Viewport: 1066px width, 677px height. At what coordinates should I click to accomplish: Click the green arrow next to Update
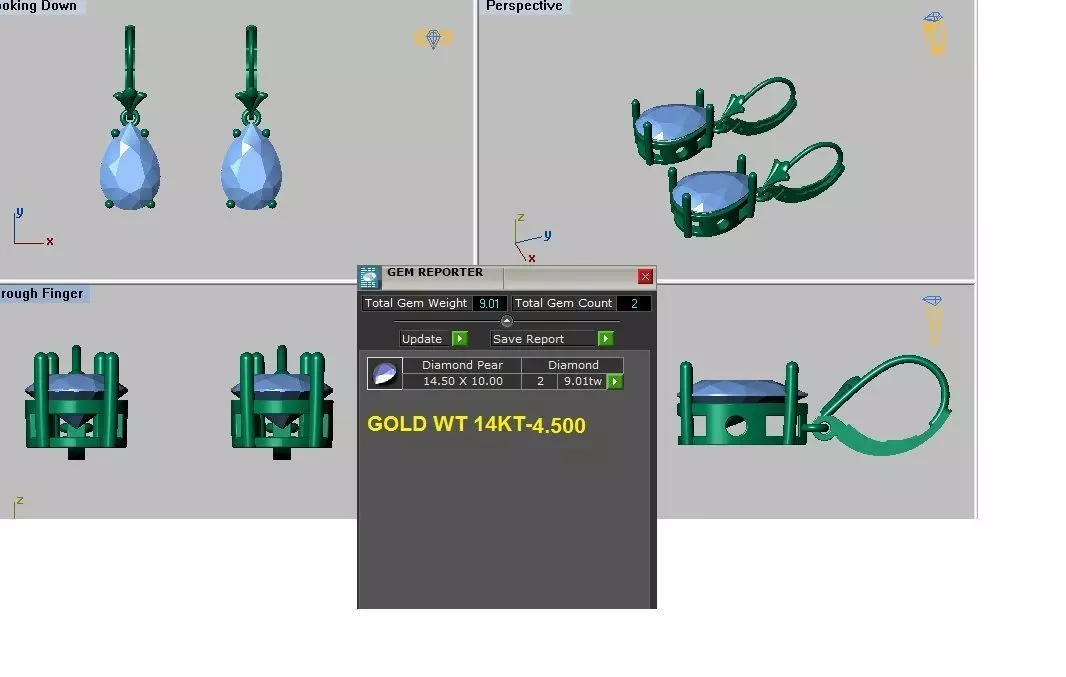coord(460,338)
